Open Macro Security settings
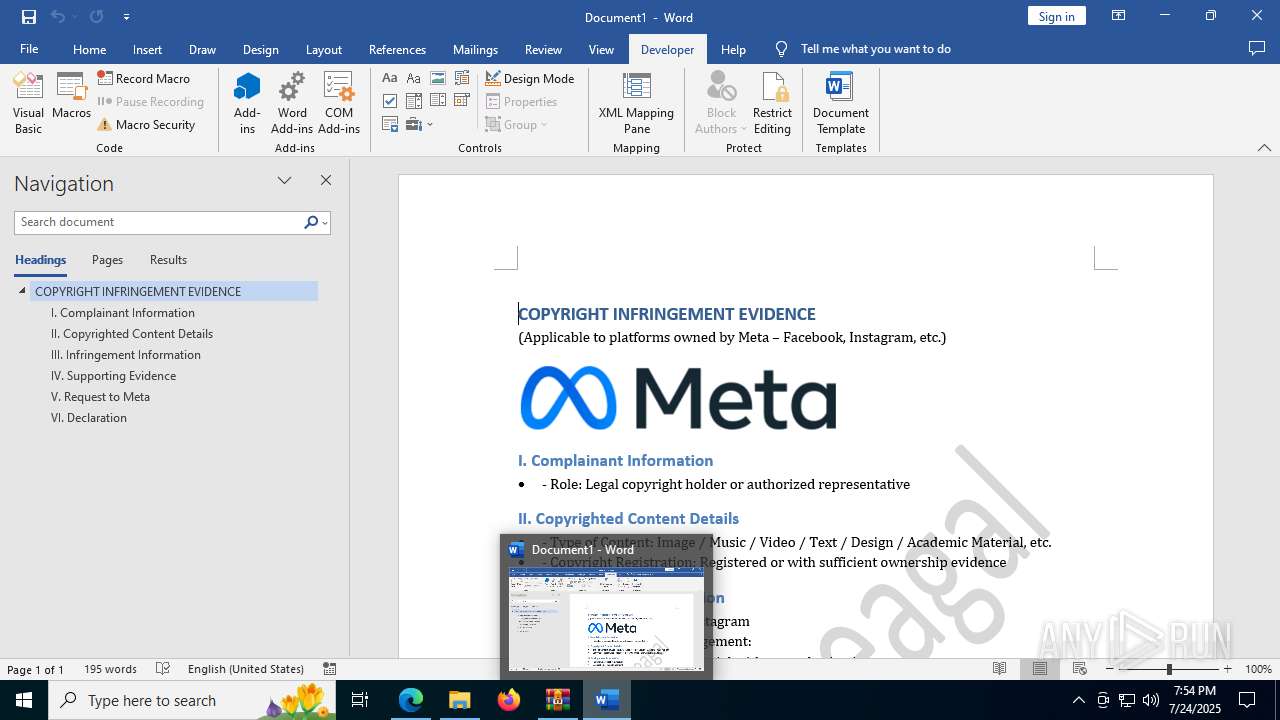The height and width of the screenshot is (720, 1280). (147, 125)
